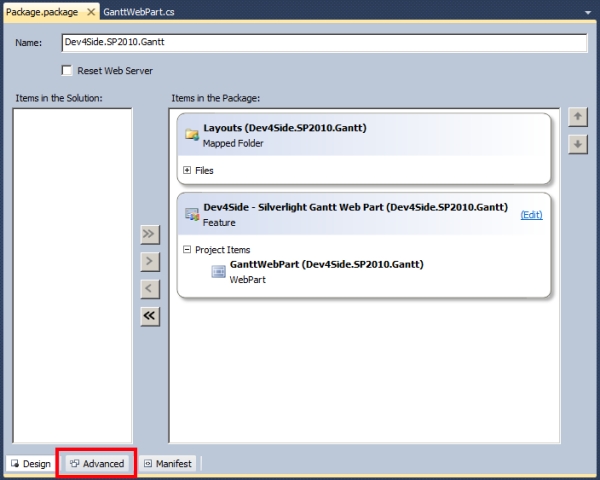The width and height of the screenshot is (600, 480).
Task: Click the Layouts mapped folder icon
Action: coord(192,135)
